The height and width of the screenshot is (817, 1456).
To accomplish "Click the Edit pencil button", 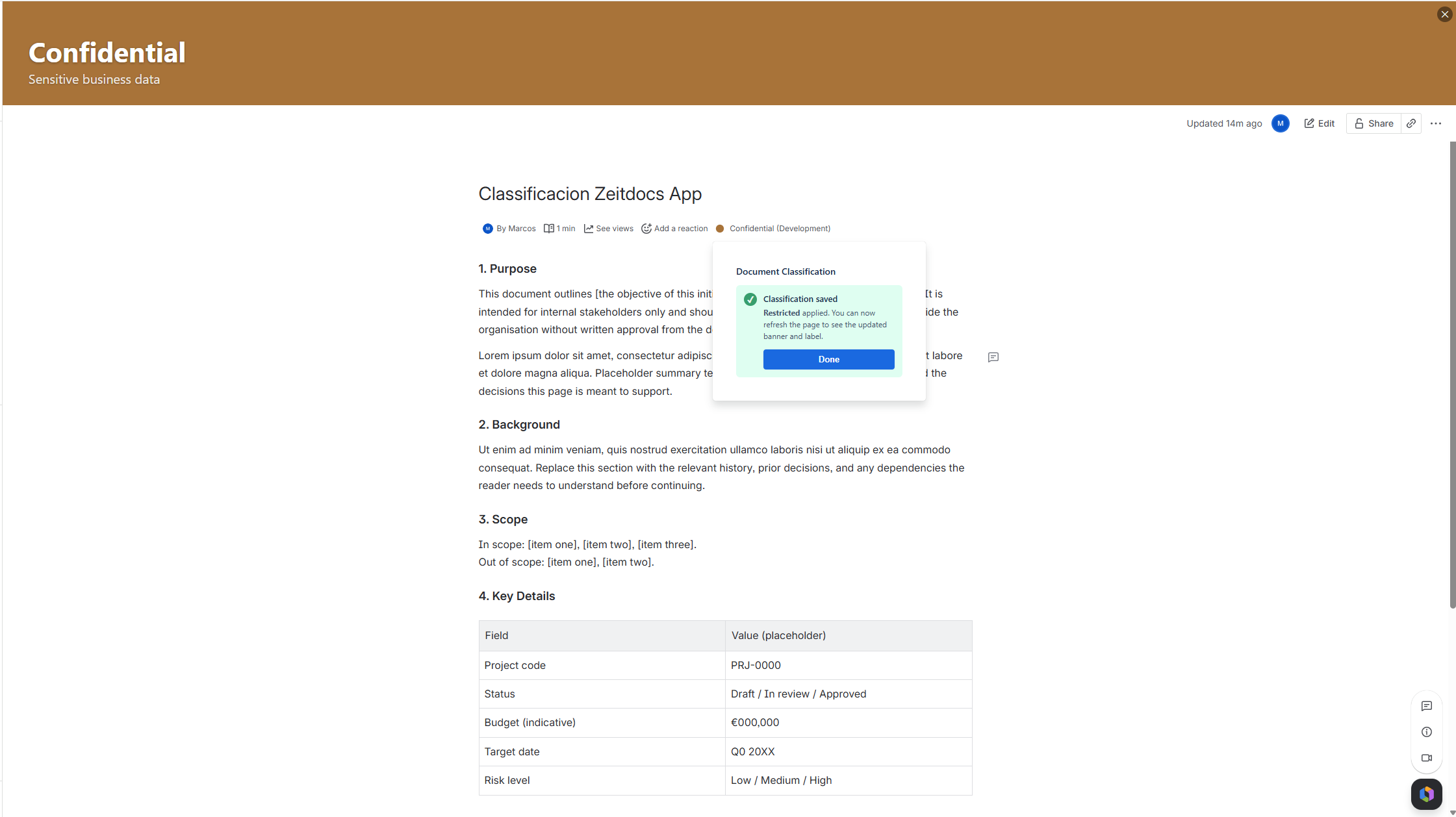I will click(1319, 123).
